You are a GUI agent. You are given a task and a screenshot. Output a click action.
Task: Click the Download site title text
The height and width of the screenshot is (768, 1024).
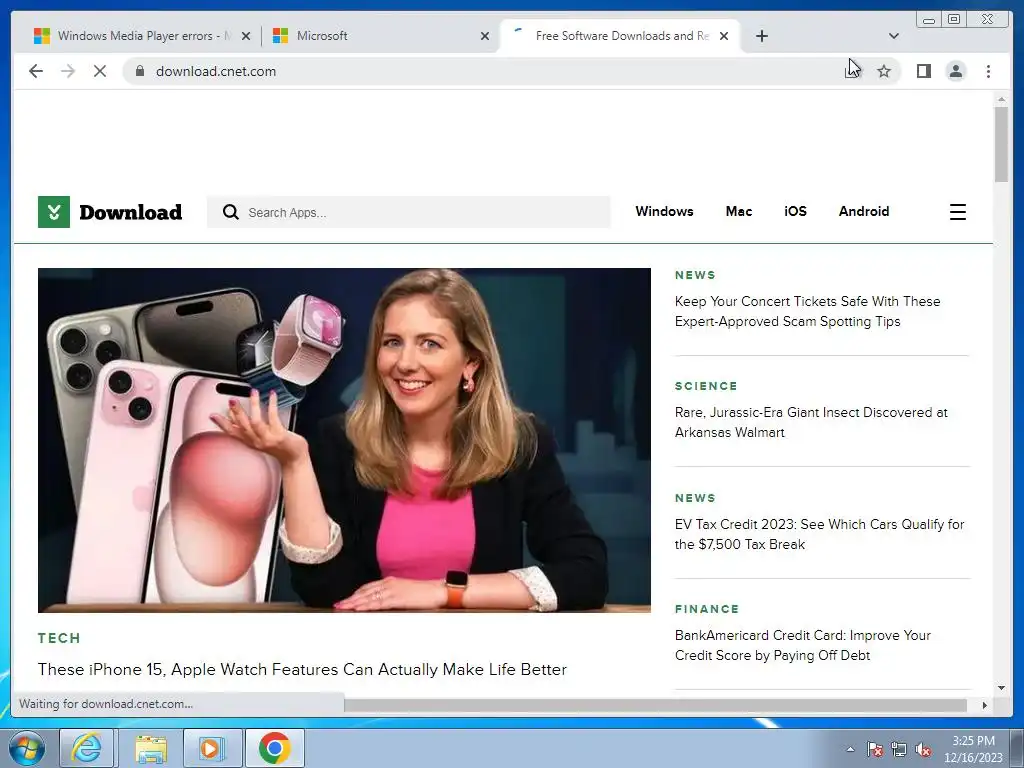pos(131,212)
